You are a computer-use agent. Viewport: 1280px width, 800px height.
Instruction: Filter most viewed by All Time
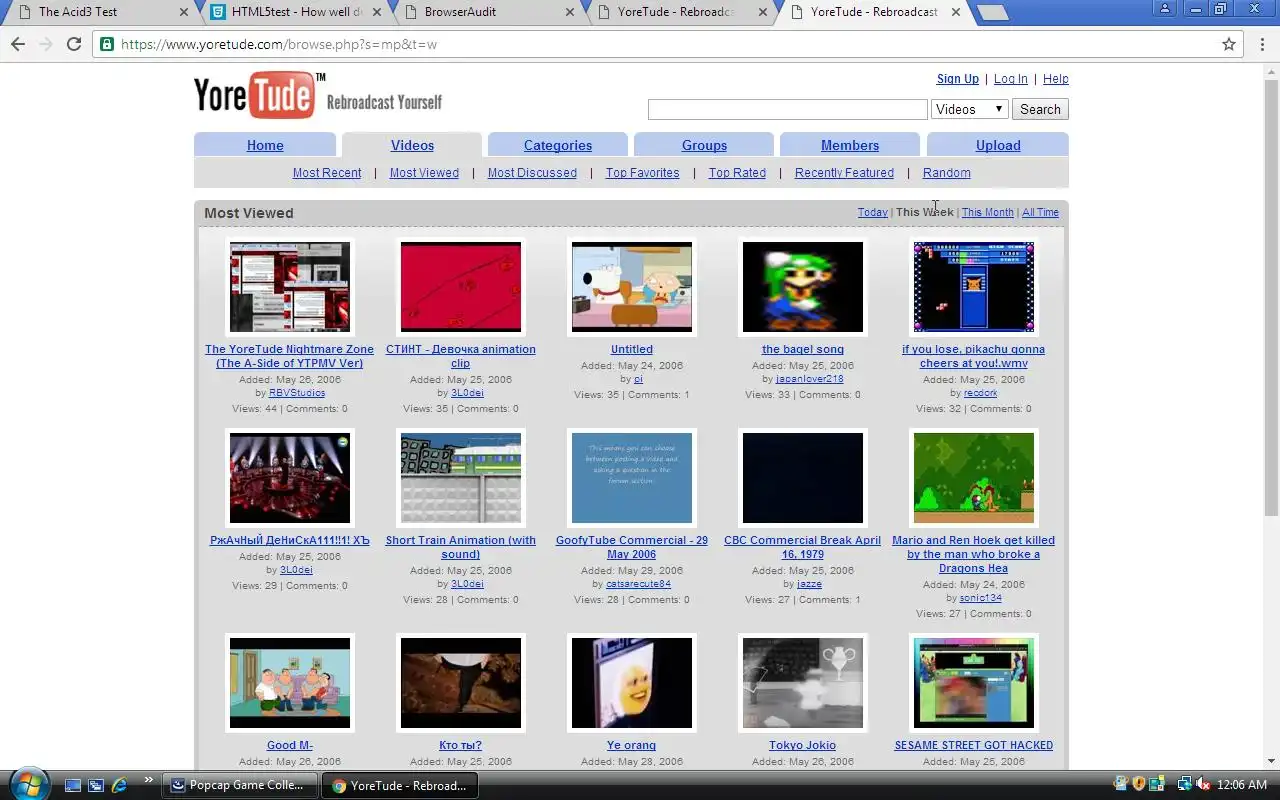1040,212
